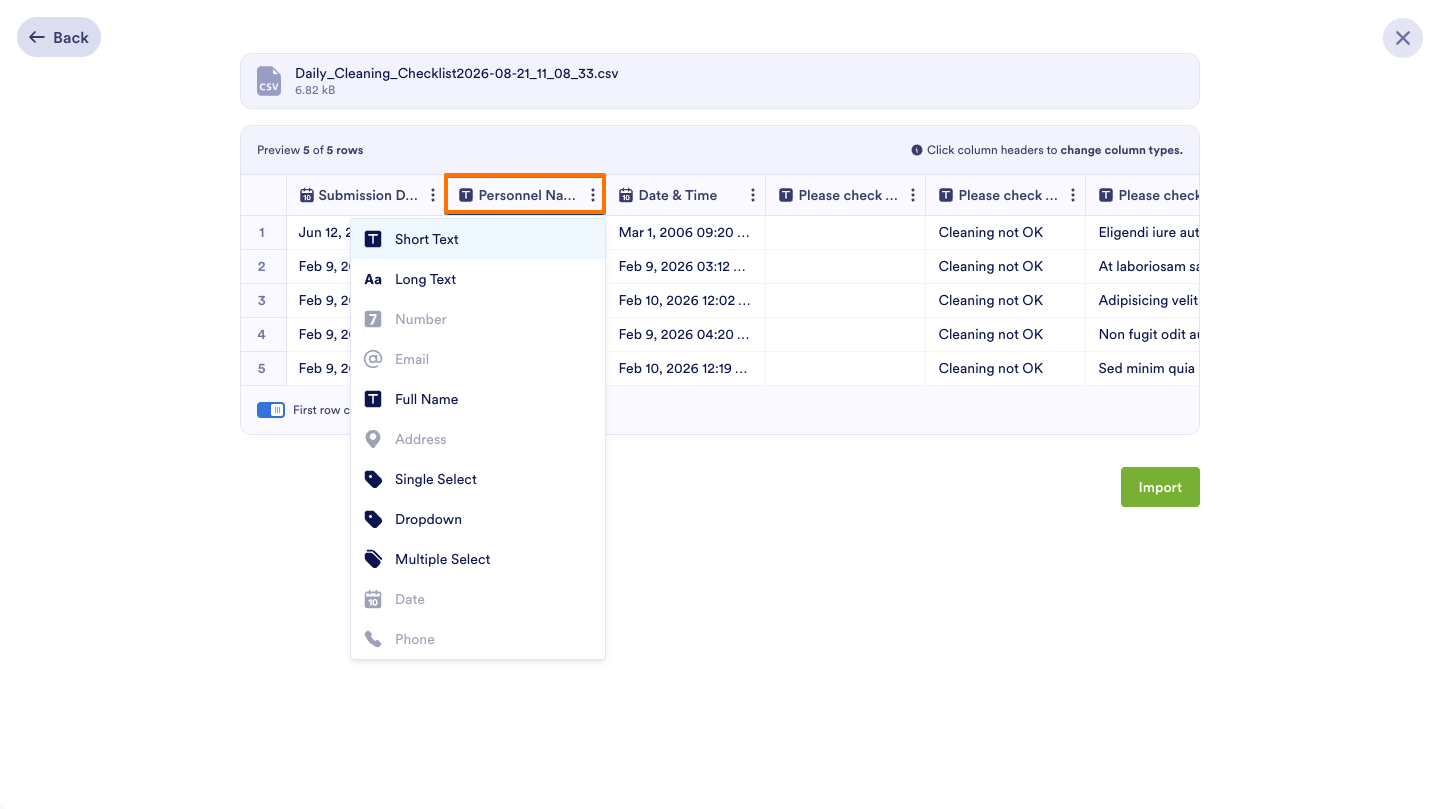The image size is (1439, 809).
Task: Open the Date & Time column three-dot menu
Action: (x=753, y=195)
